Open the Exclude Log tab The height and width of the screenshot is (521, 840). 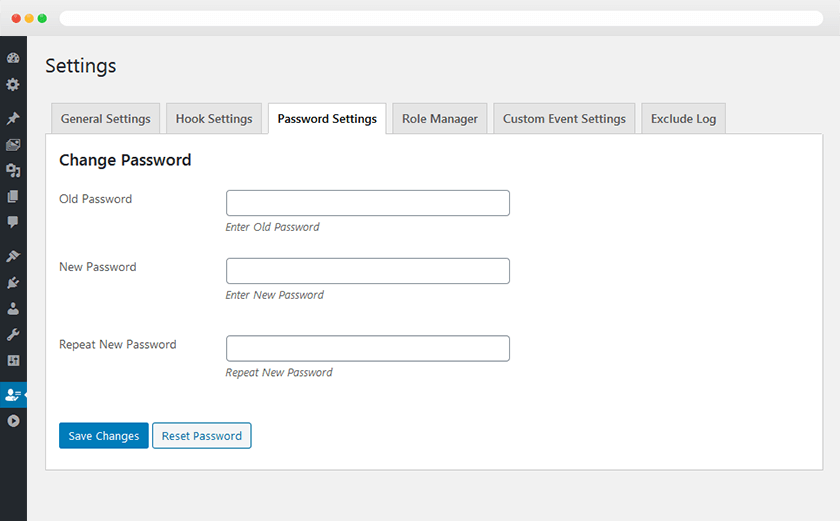coord(683,119)
